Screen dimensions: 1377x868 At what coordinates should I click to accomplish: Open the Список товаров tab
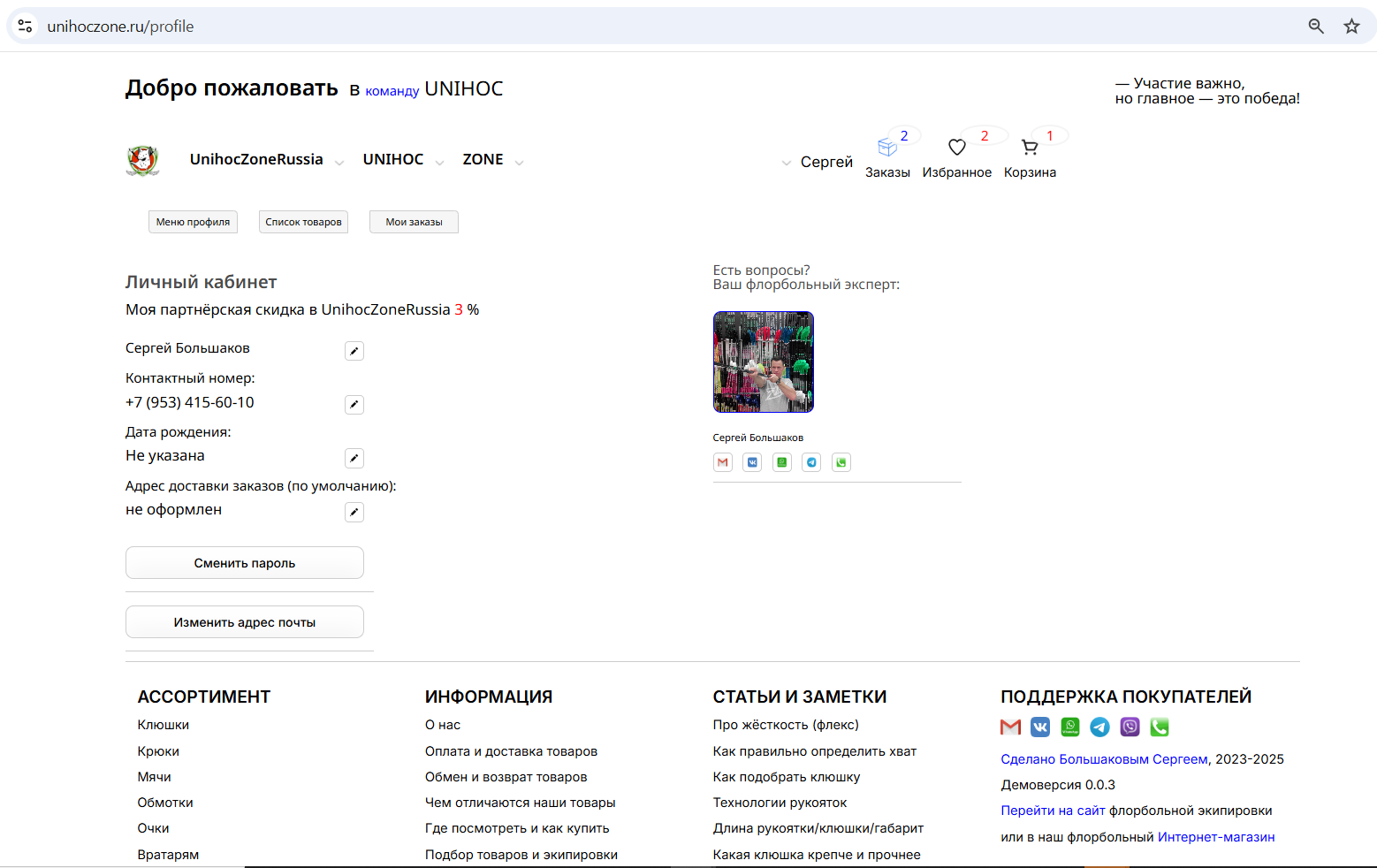point(303,222)
